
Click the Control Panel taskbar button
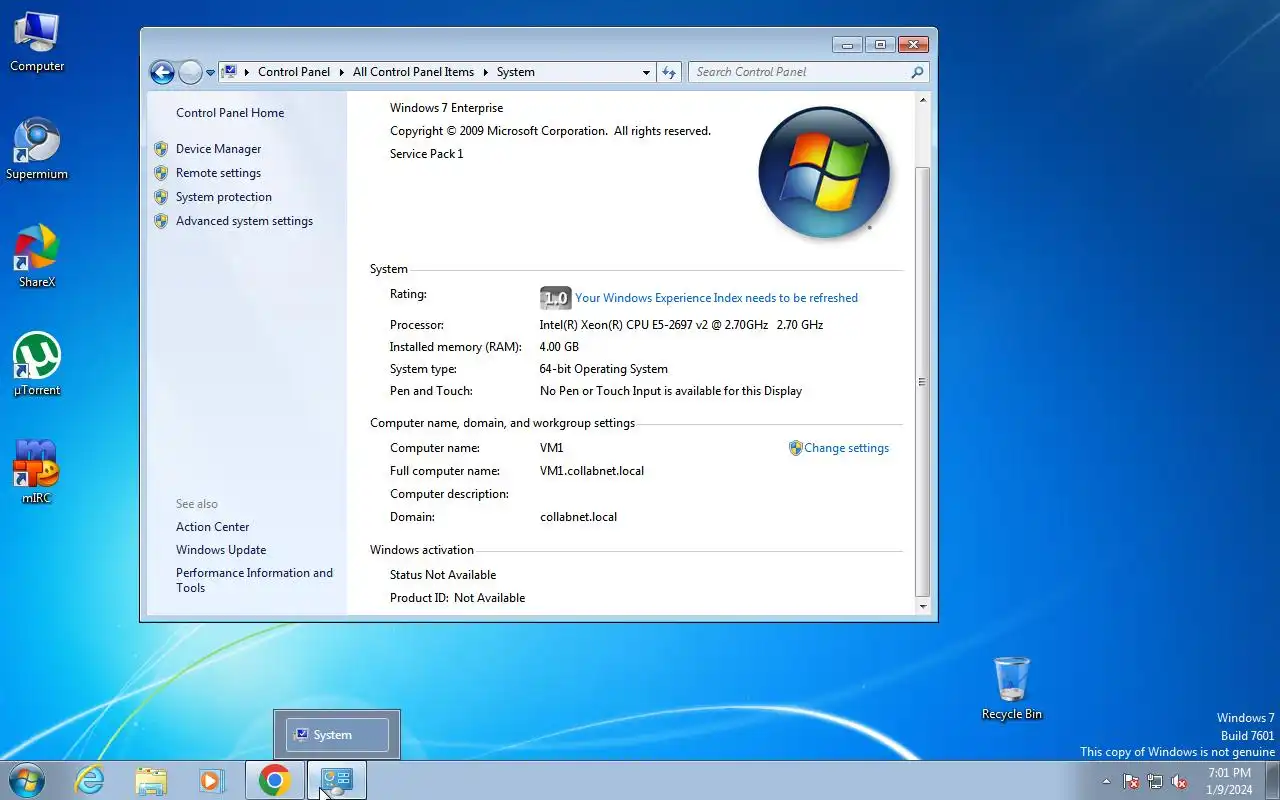(337, 780)
